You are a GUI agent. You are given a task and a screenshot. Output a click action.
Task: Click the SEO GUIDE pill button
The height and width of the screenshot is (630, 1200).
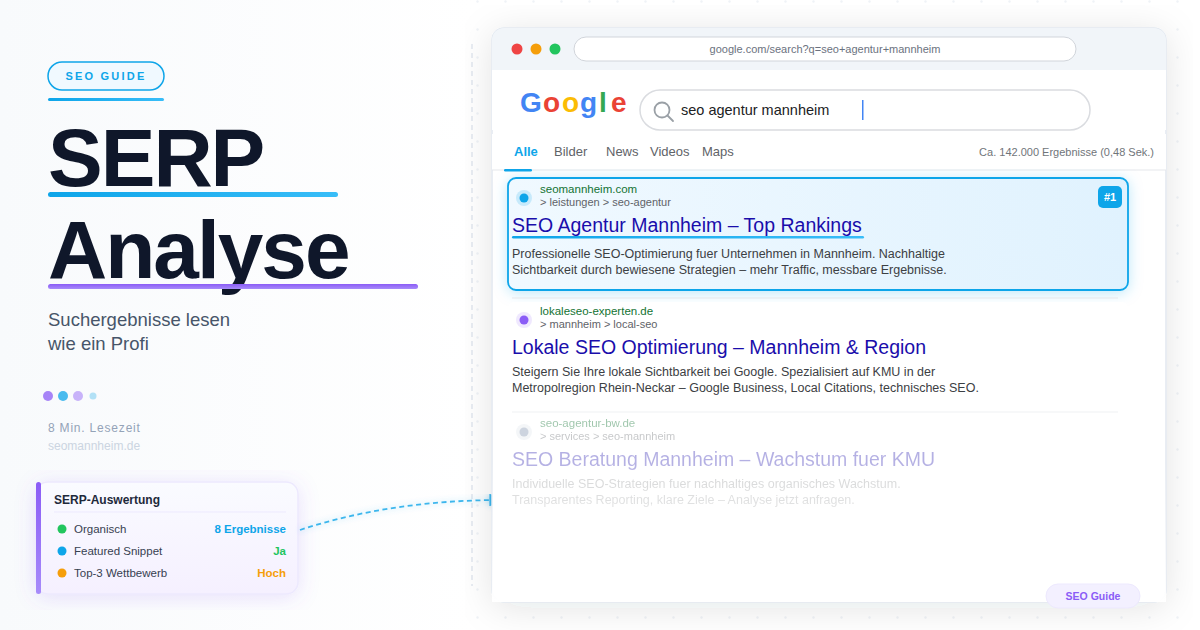pos(106,76)
